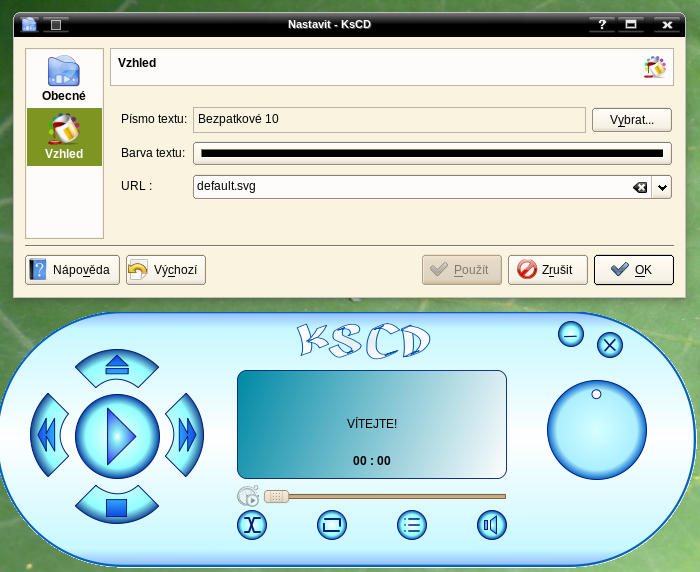Viewport: 700px width, 572px height.
Task: Clear the URL field with erase icon
Action: tap(640, 188)
